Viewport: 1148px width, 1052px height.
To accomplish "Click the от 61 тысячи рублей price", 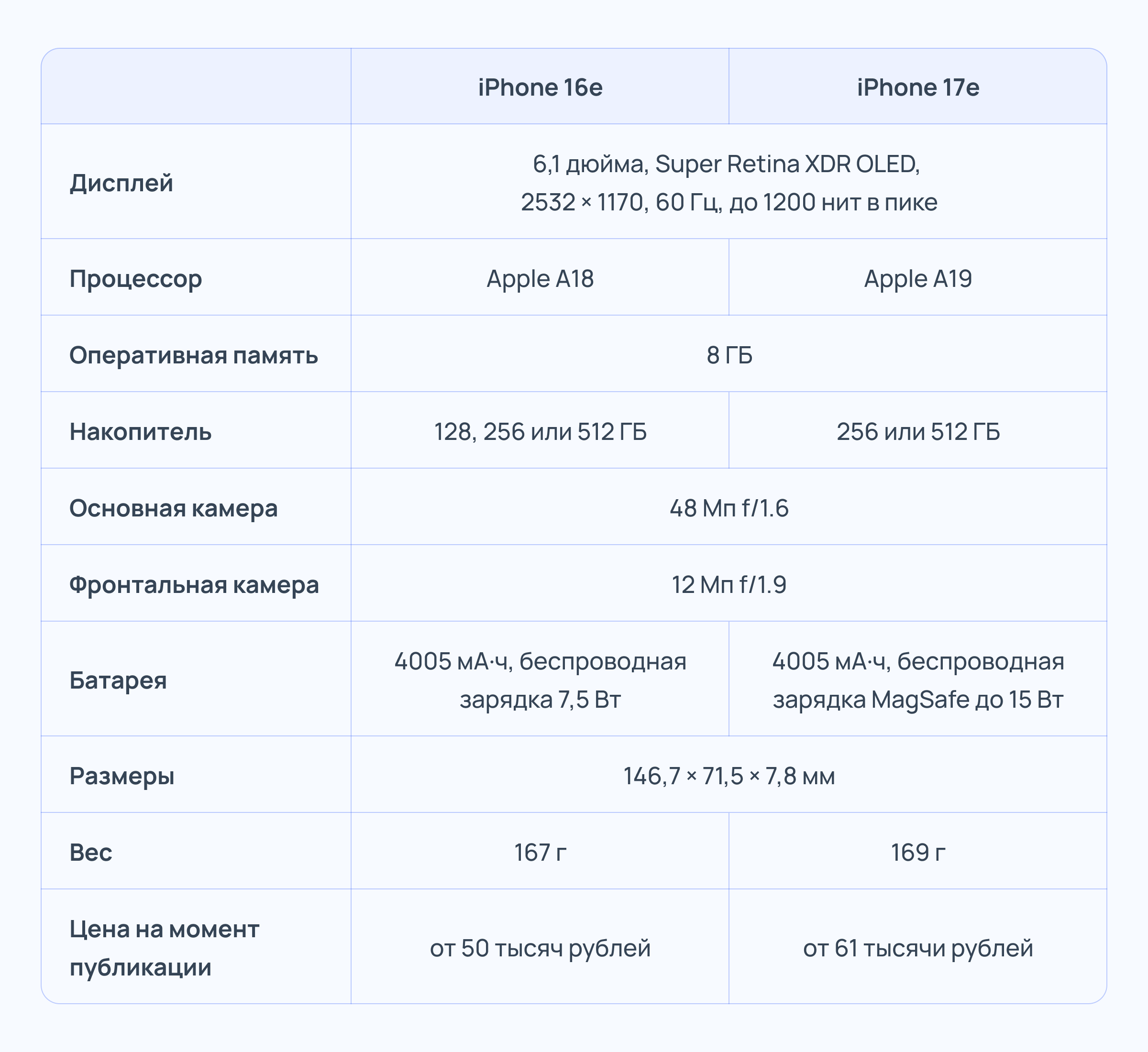I will [x=918, y=948].
